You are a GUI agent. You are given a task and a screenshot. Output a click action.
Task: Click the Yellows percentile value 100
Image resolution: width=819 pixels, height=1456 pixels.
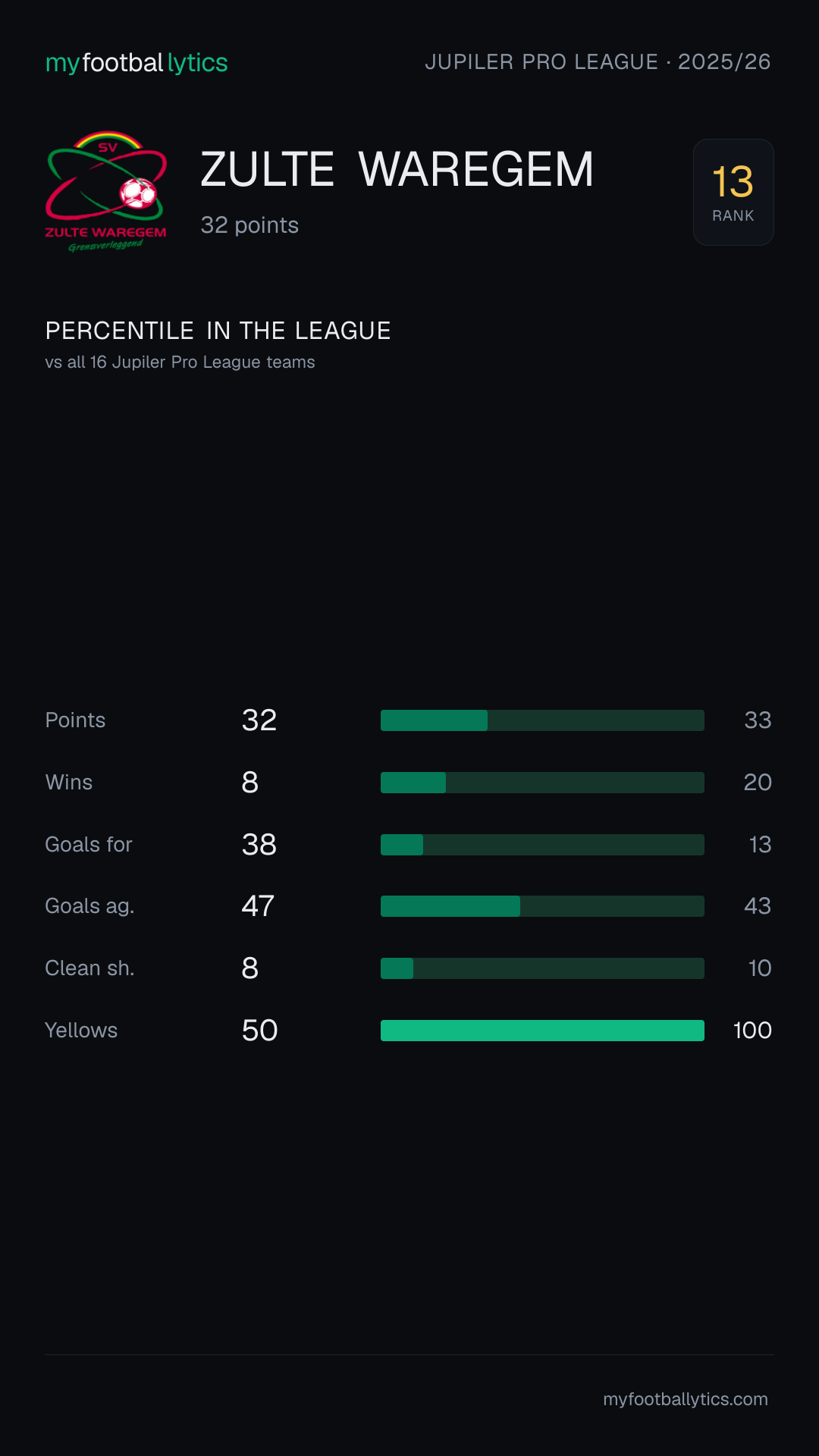click(x=752, y=1031)
